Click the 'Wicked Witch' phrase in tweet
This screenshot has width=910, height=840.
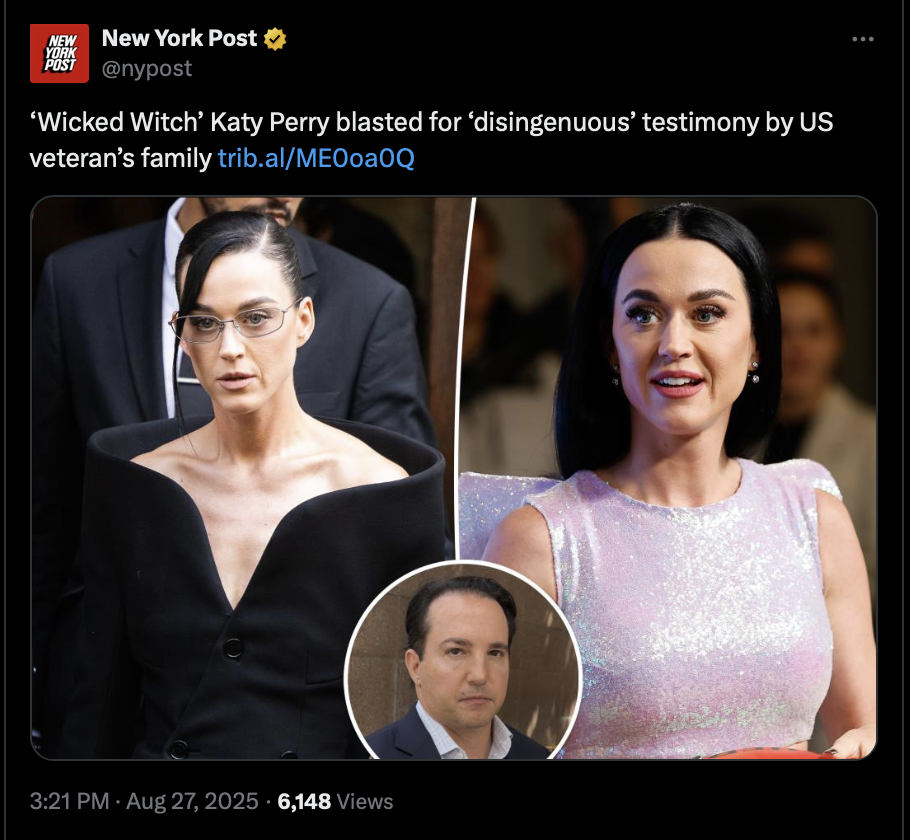coord(116,122)
